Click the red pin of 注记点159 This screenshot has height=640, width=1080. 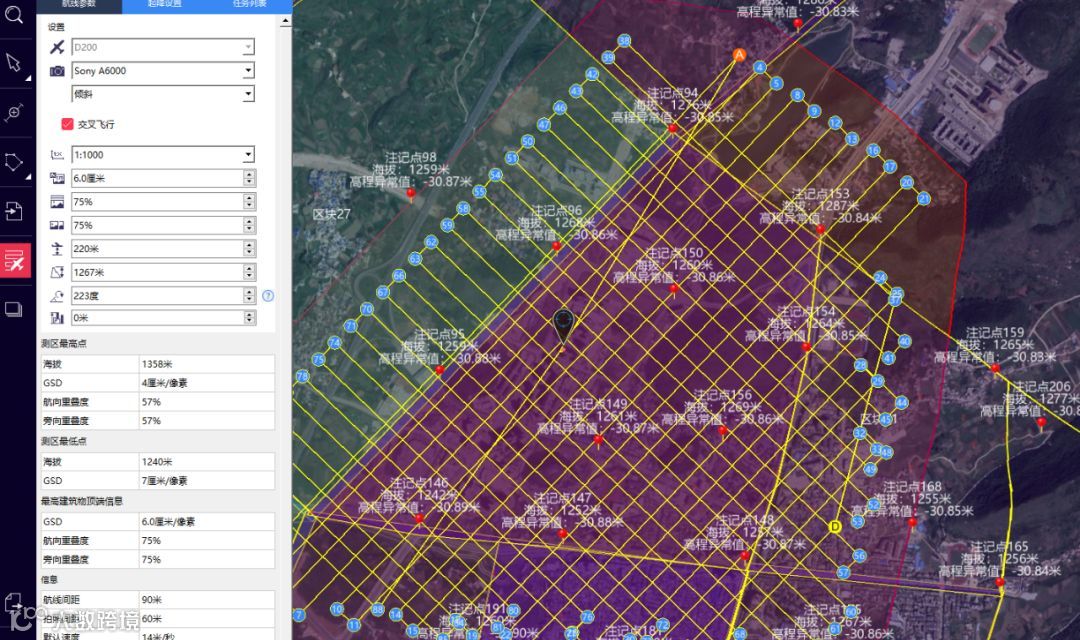coord(995,371)
